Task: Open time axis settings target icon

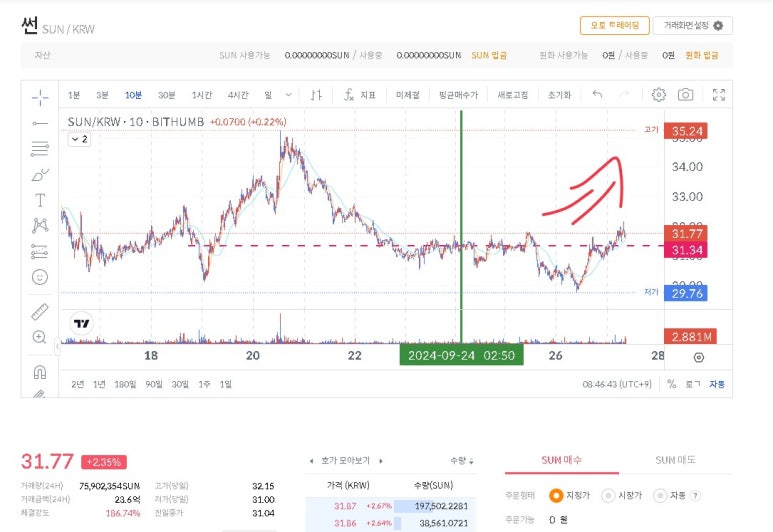Action: click(x=699, y=357)
